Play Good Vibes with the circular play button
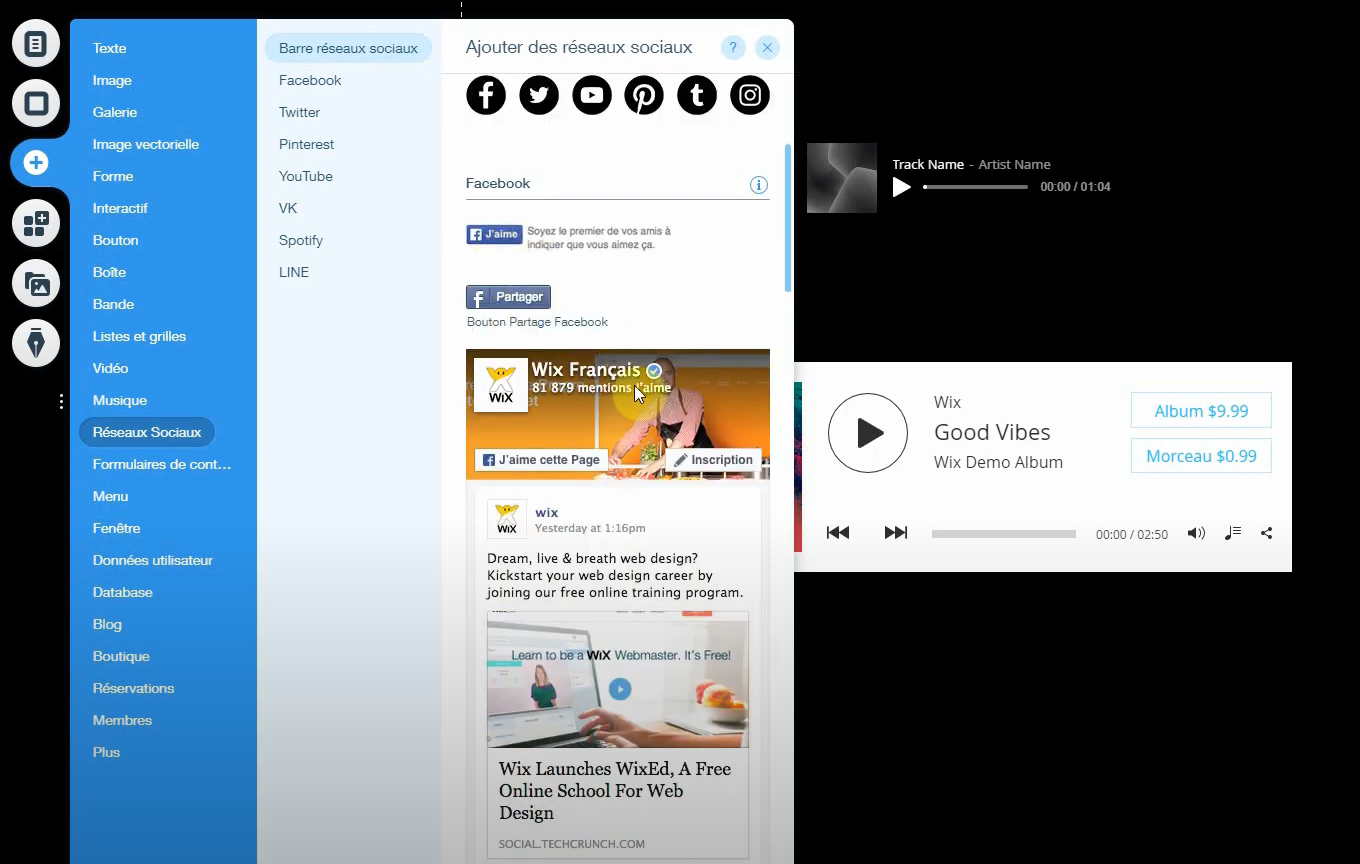 coord(868,432)
